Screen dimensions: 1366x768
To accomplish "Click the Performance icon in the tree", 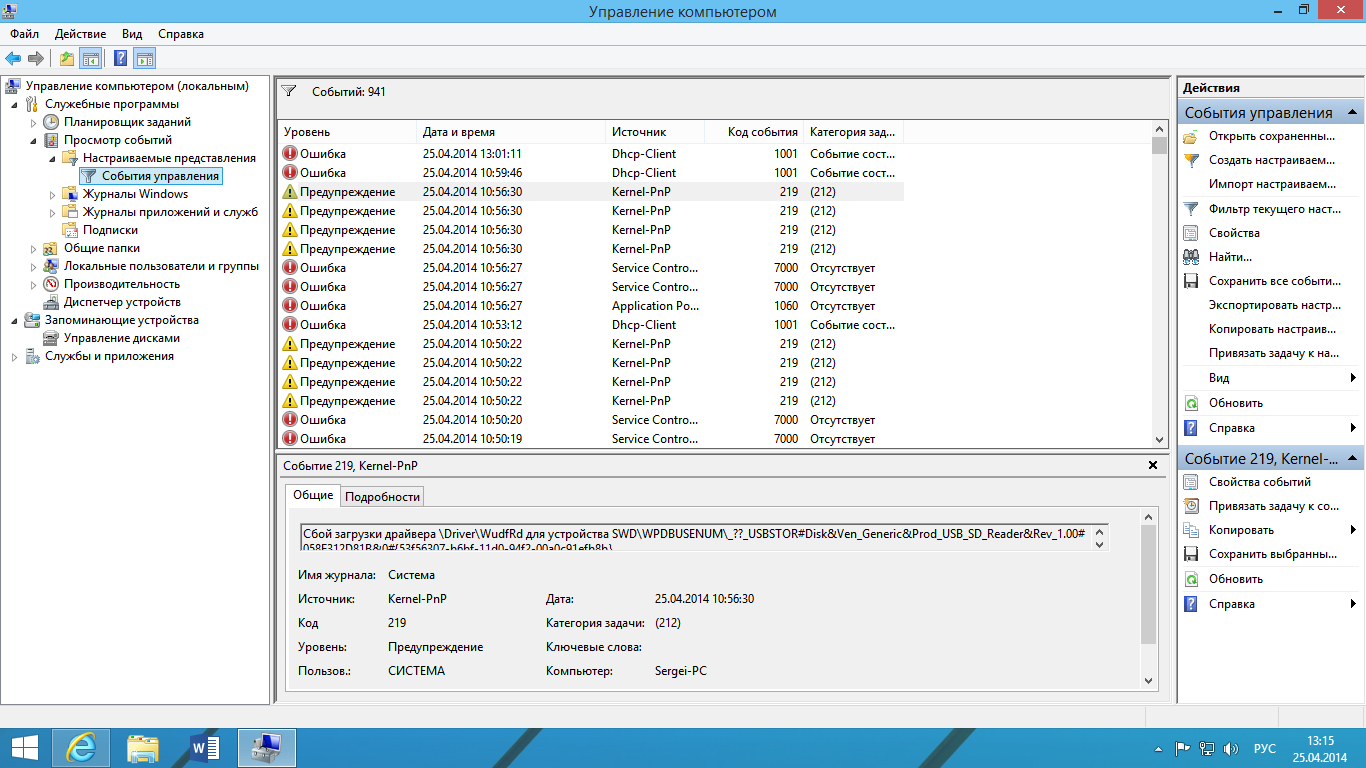I will pos(51,284).
